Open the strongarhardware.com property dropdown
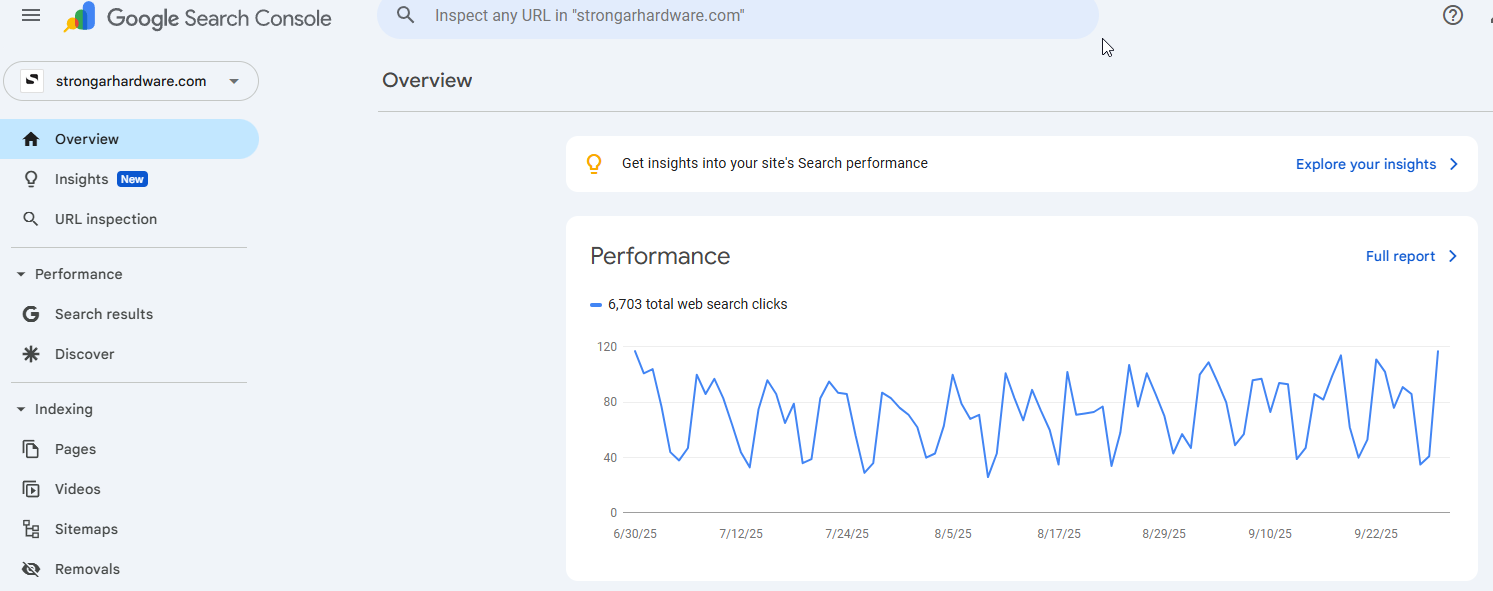This screenshot has width=1493, height=591. pos(131,81)
